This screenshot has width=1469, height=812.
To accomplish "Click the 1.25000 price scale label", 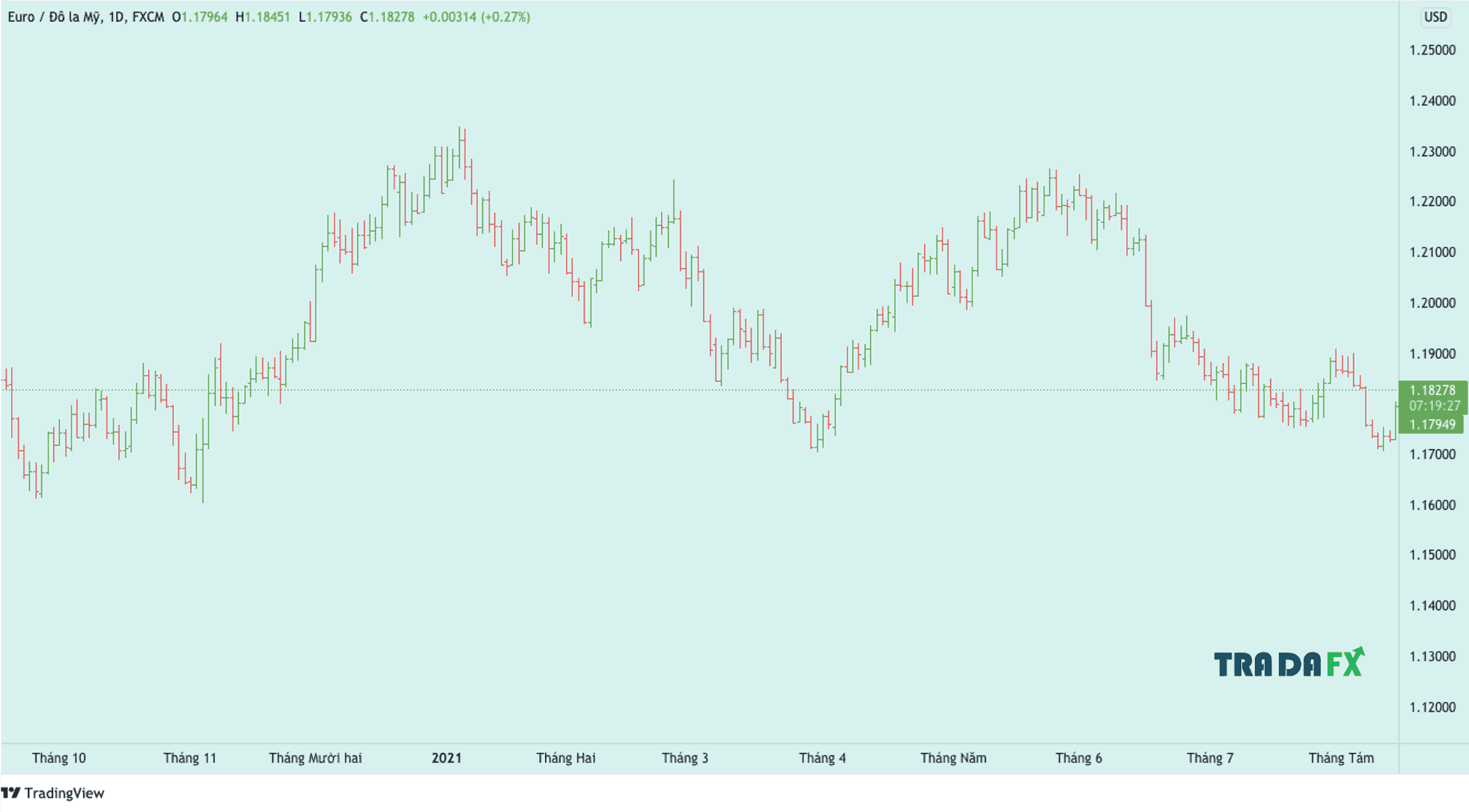I will pos(1432,50).
